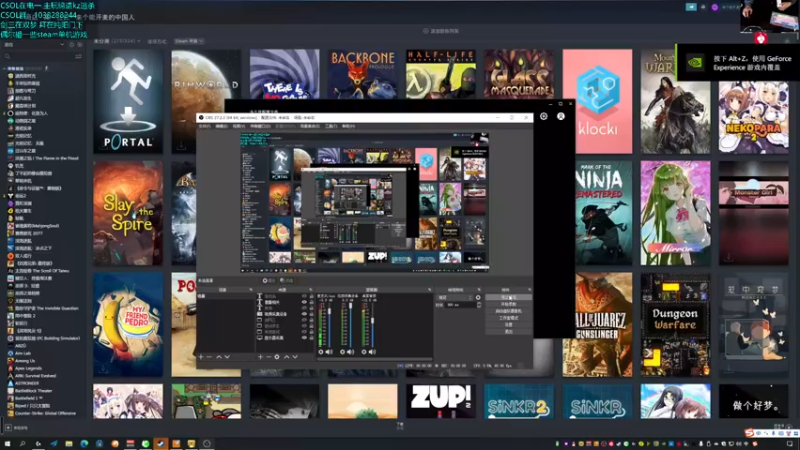Mute 桌面音频 channel speaker
Viewport: 800px width, 450px height.
click(x=372, y=352)
